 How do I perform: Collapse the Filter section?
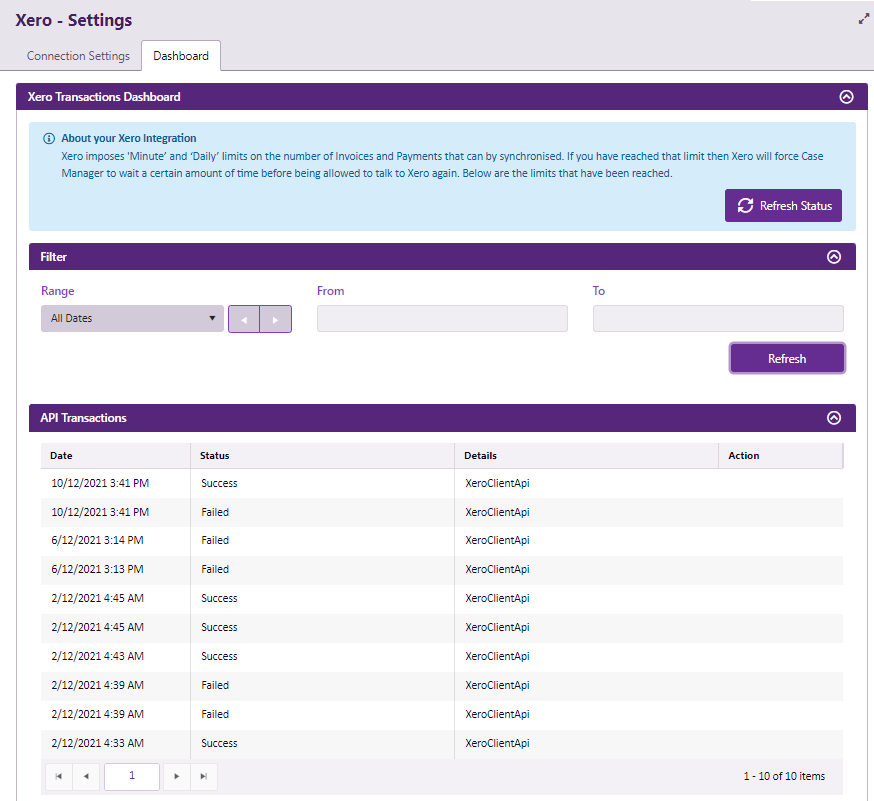pyautogui.click(x=834, y=257)
